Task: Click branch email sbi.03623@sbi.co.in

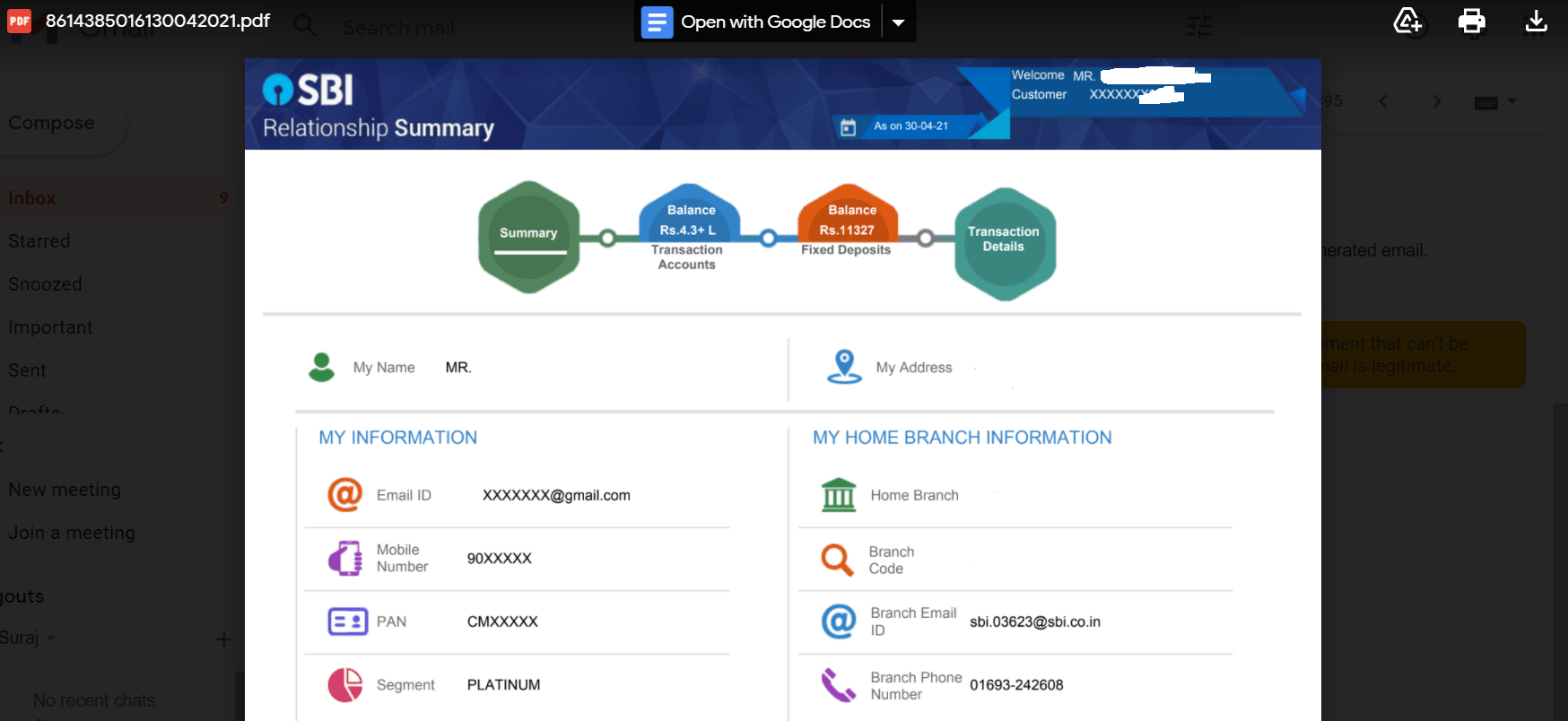Action: 1034,621
